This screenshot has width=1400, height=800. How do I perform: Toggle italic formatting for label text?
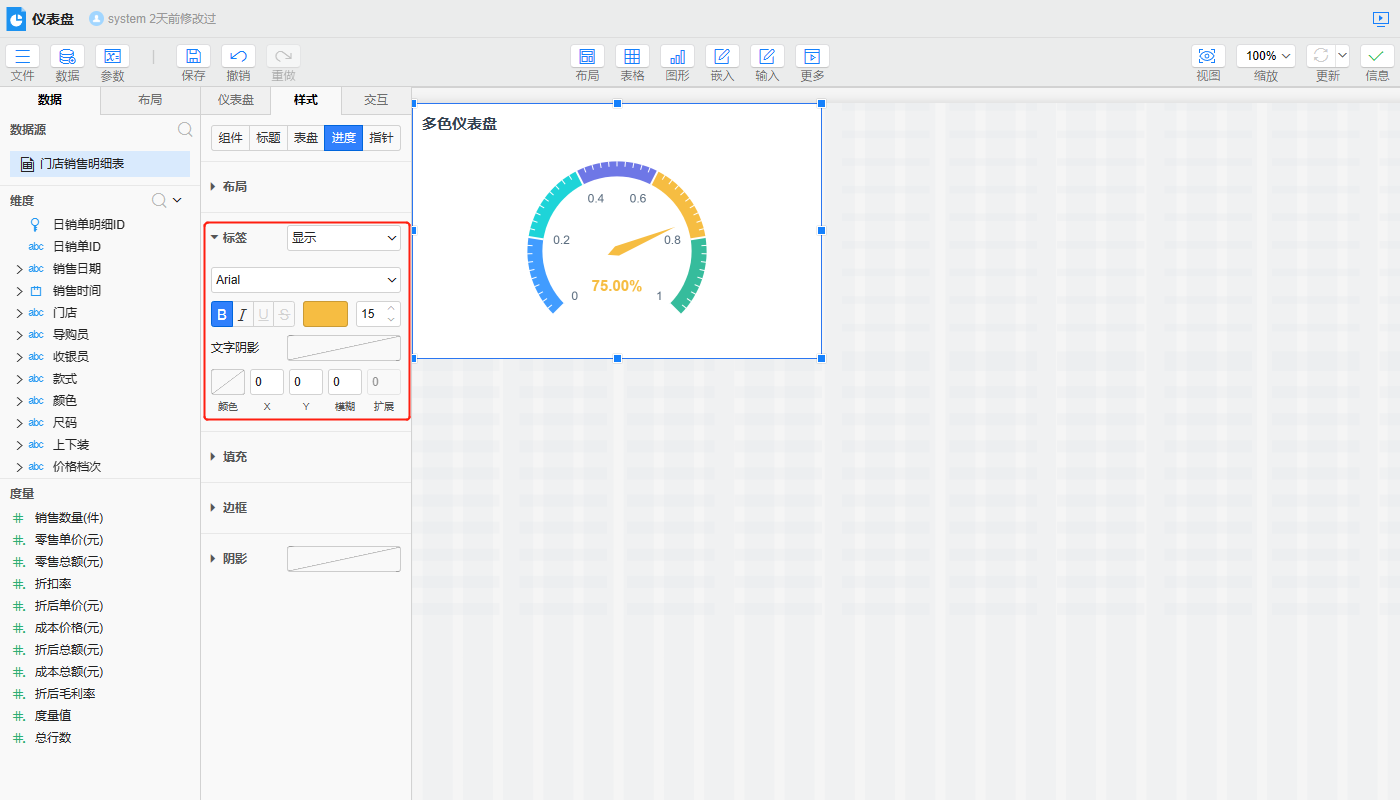pyautogui.click(x=242, y=314)
